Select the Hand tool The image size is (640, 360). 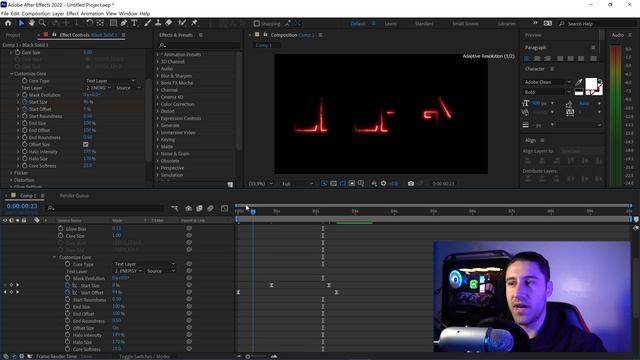[x=31, y=23]
